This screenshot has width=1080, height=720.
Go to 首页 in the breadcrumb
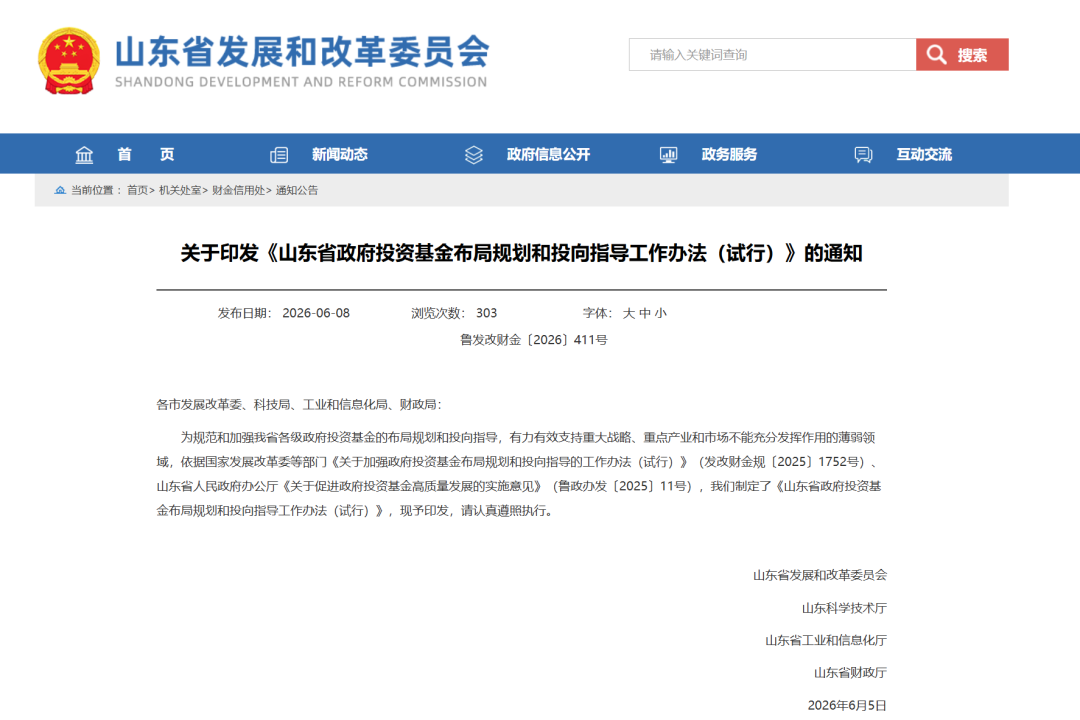coord(138,190)
